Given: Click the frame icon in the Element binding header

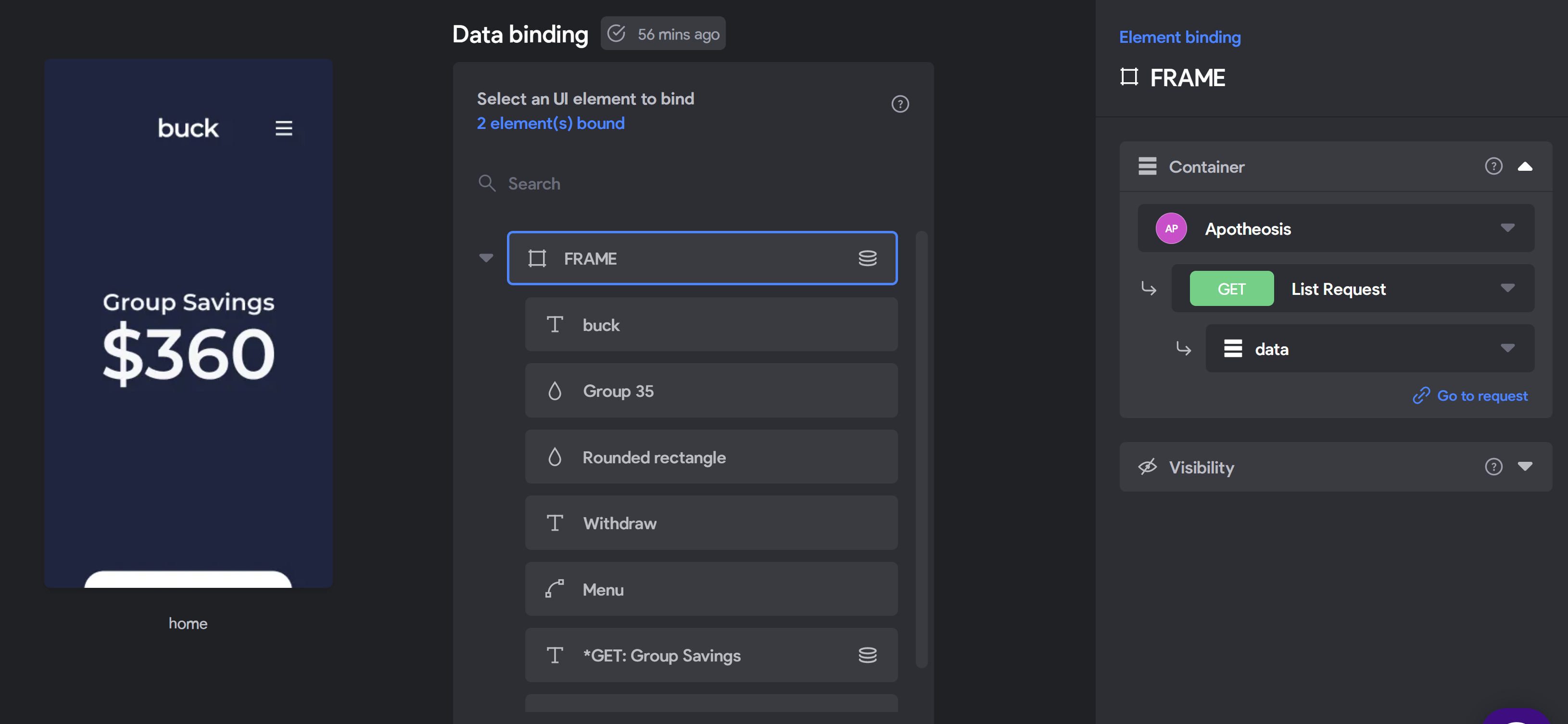Looking at the screenshot, I should [1129, 76].
